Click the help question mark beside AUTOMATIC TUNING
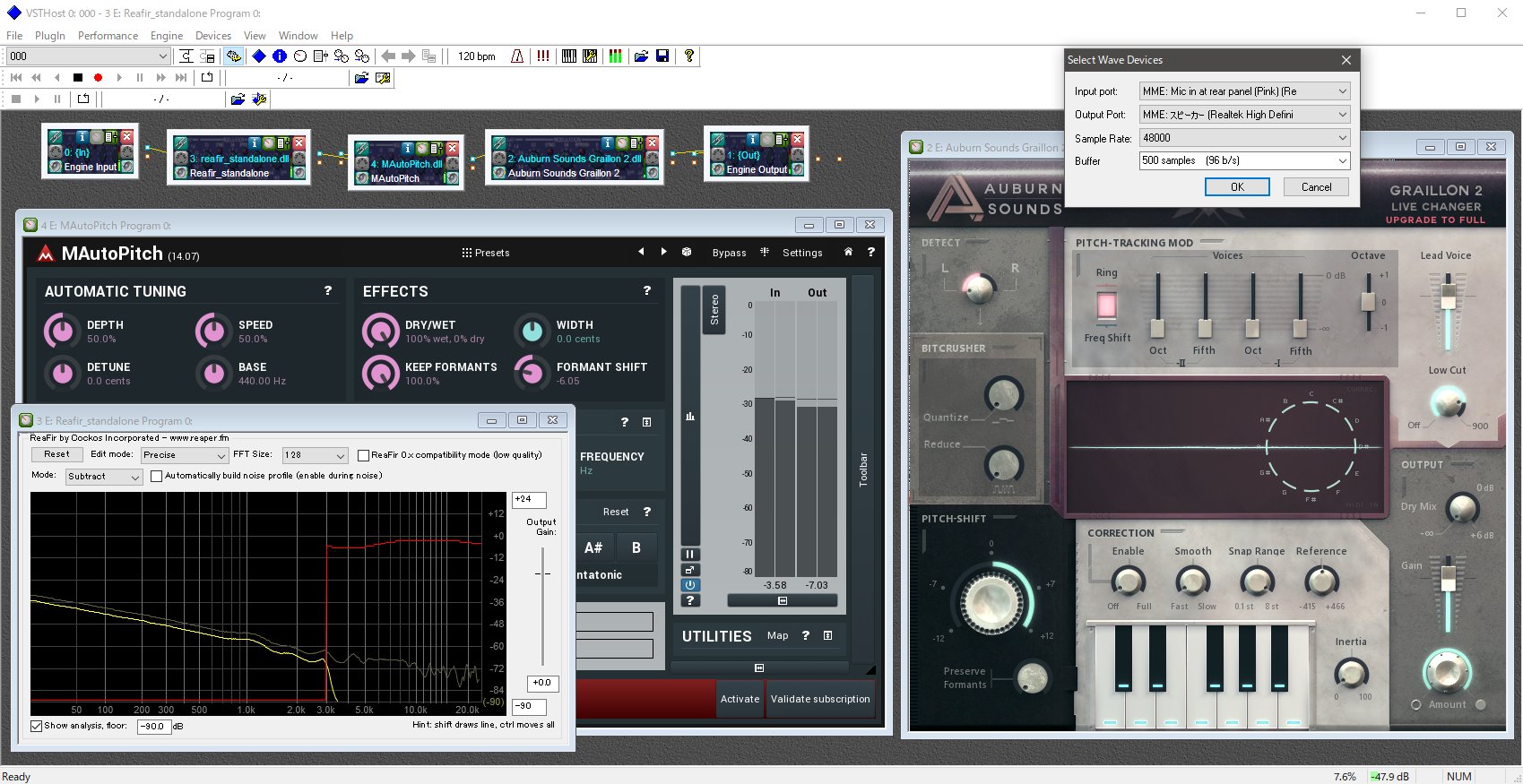1523x784 pixels. tap(328, 290)
